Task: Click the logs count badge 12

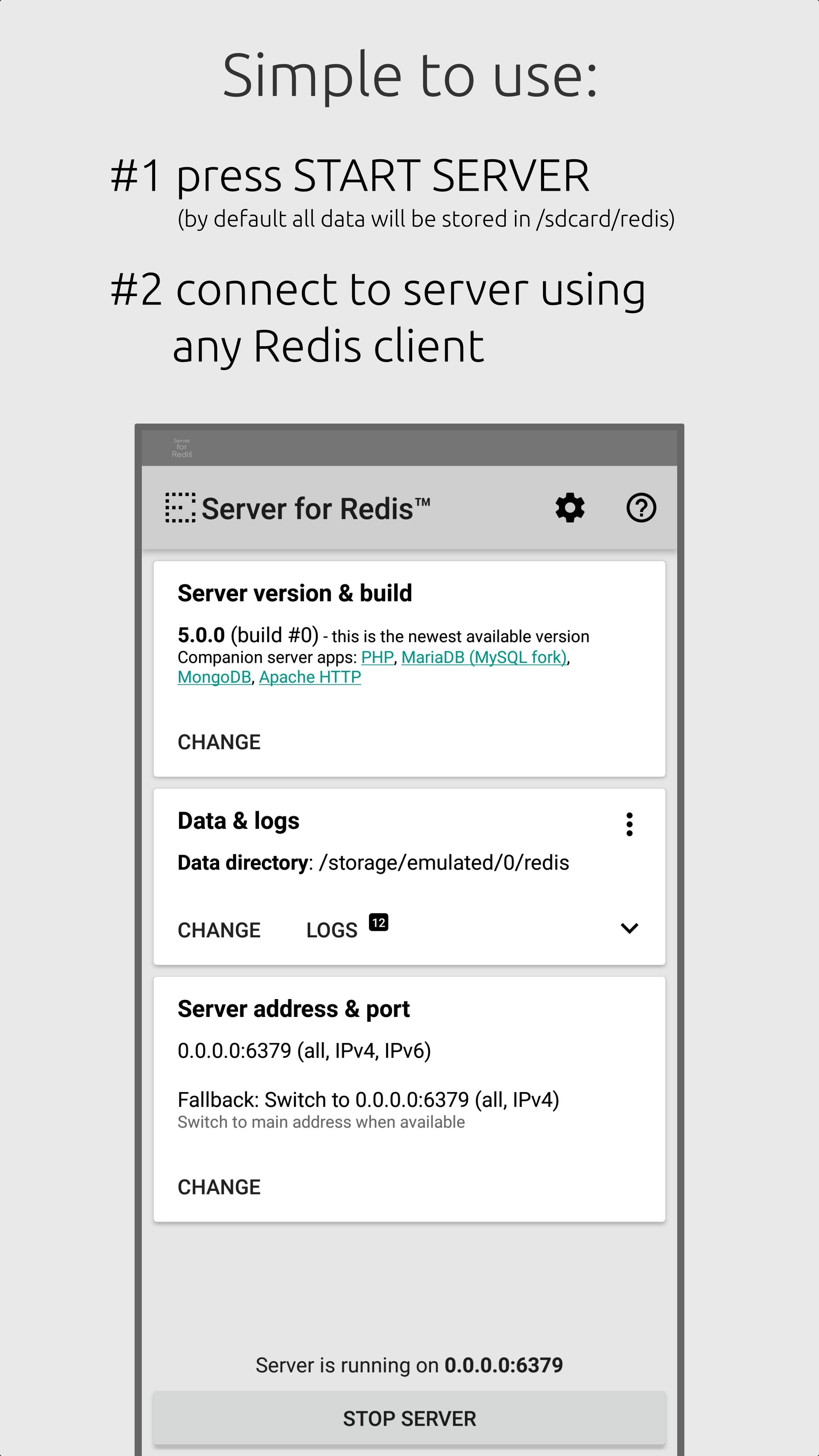Action: (378, 923)
